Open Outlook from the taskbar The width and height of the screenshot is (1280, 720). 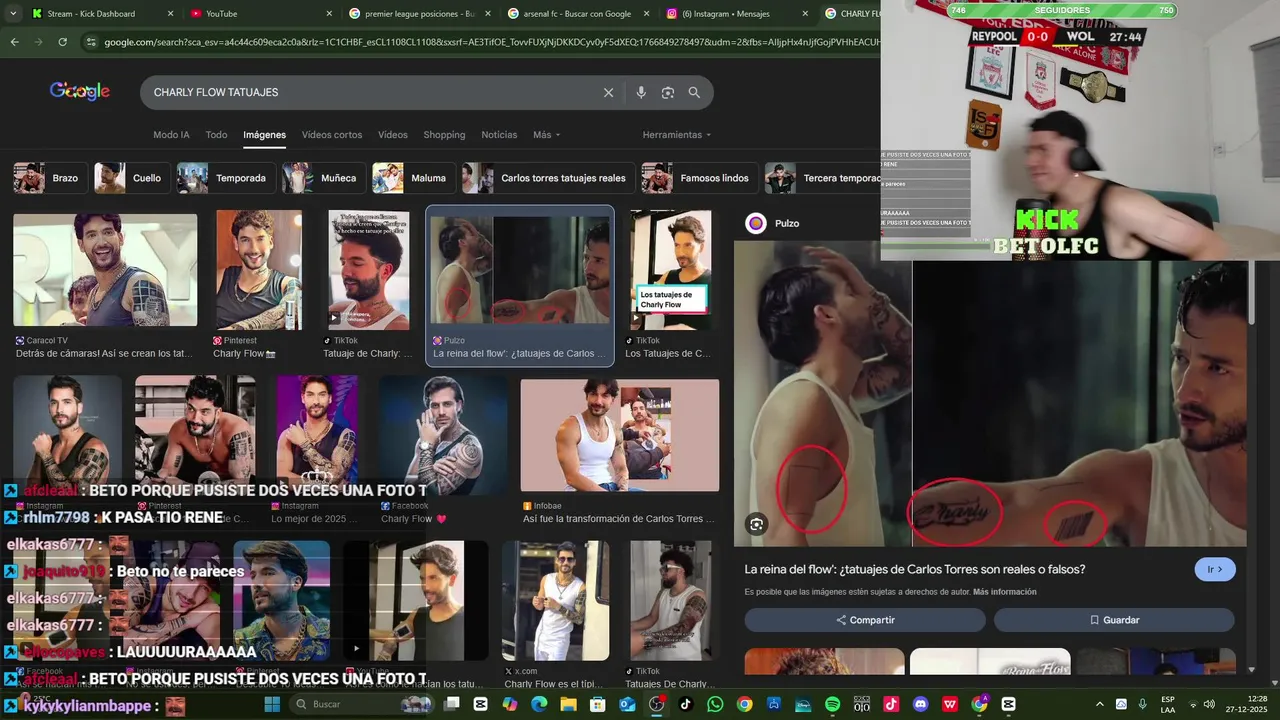pos(627,704)
